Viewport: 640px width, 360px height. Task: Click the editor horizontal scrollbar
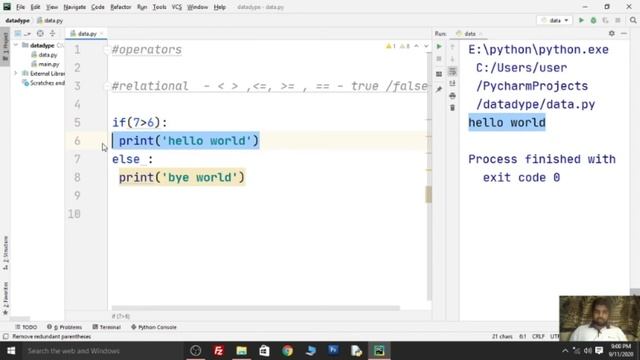256,308
